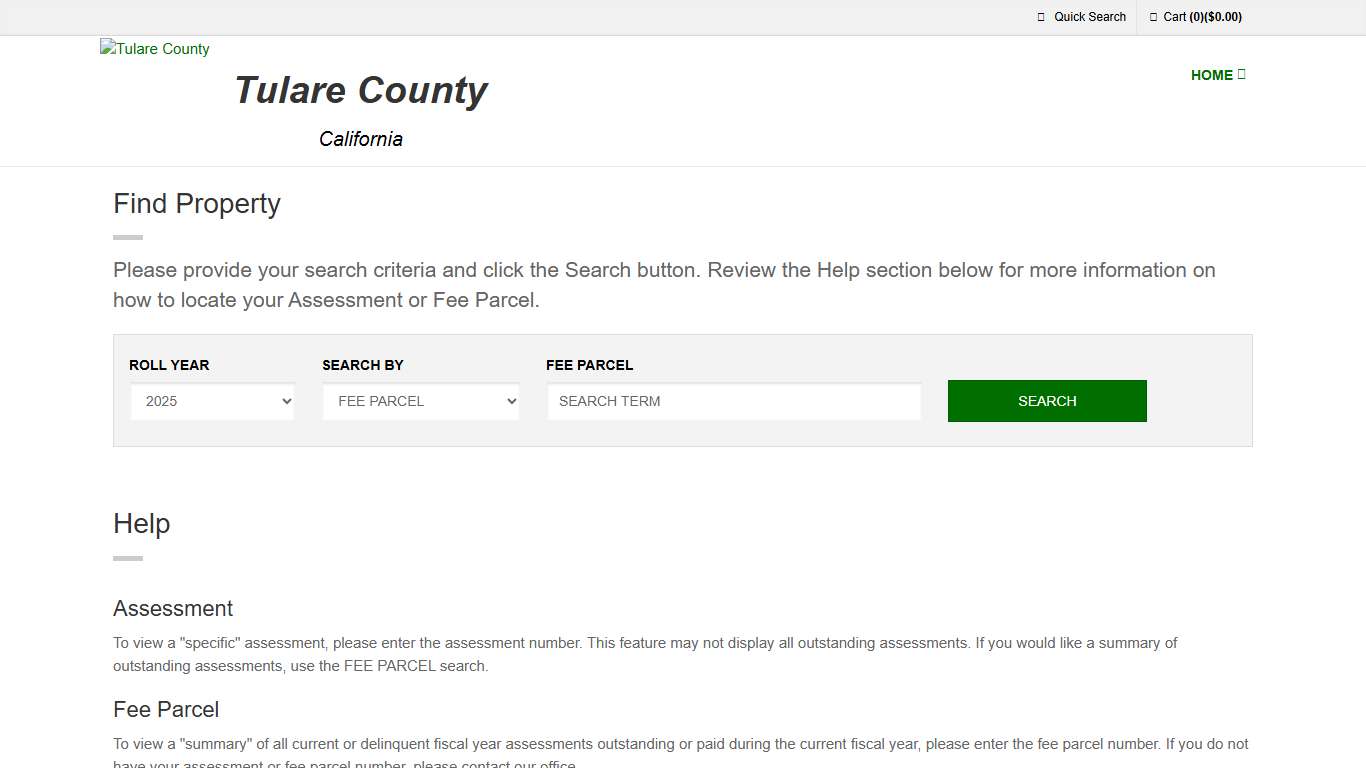Select the Quick Search toolbar entry
The width and height of the screenshot is (1366, 768).
tap(1089, 17)
